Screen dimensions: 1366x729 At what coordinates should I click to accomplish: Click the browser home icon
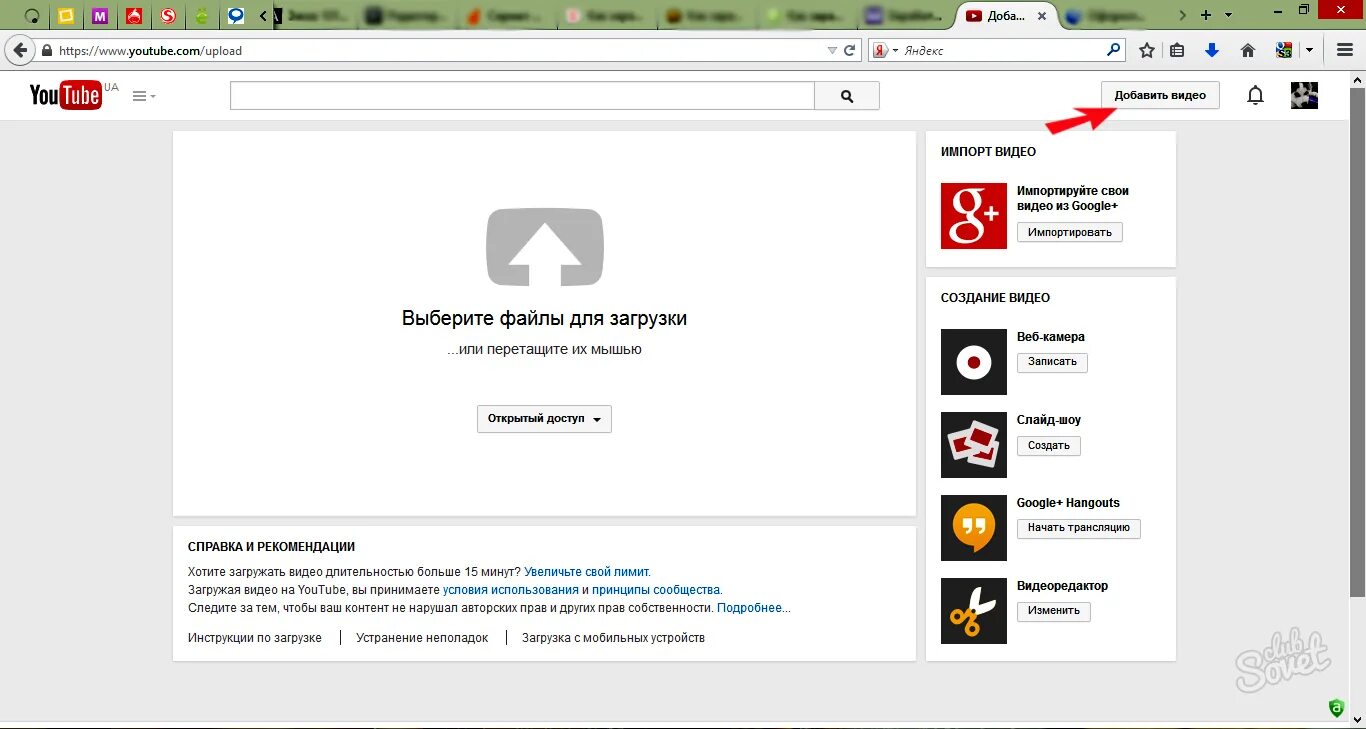[1248, 50]
